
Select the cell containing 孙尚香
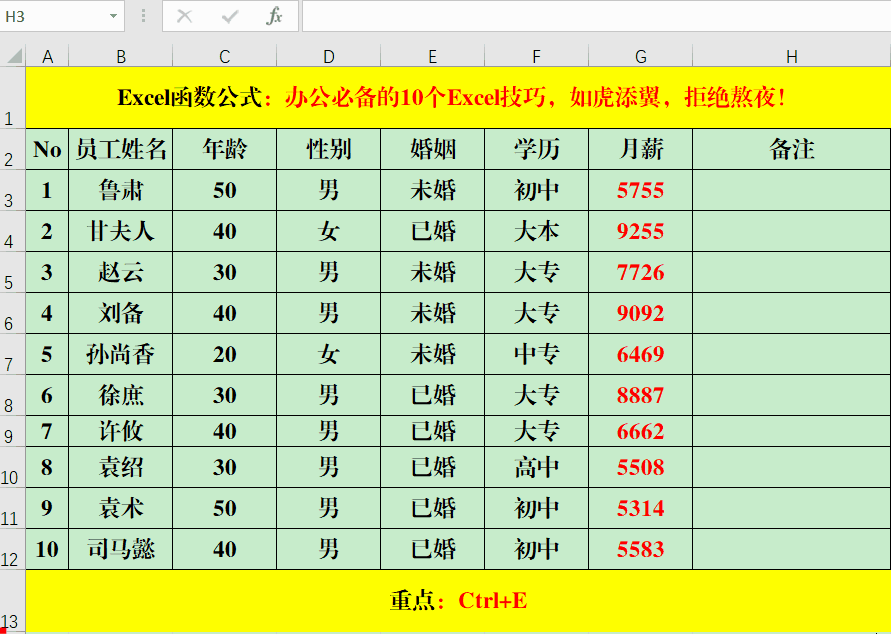(121, 354)
